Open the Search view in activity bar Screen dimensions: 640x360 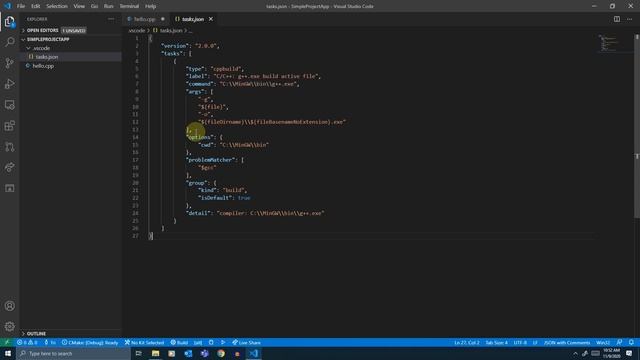click(x=9, y=42)
